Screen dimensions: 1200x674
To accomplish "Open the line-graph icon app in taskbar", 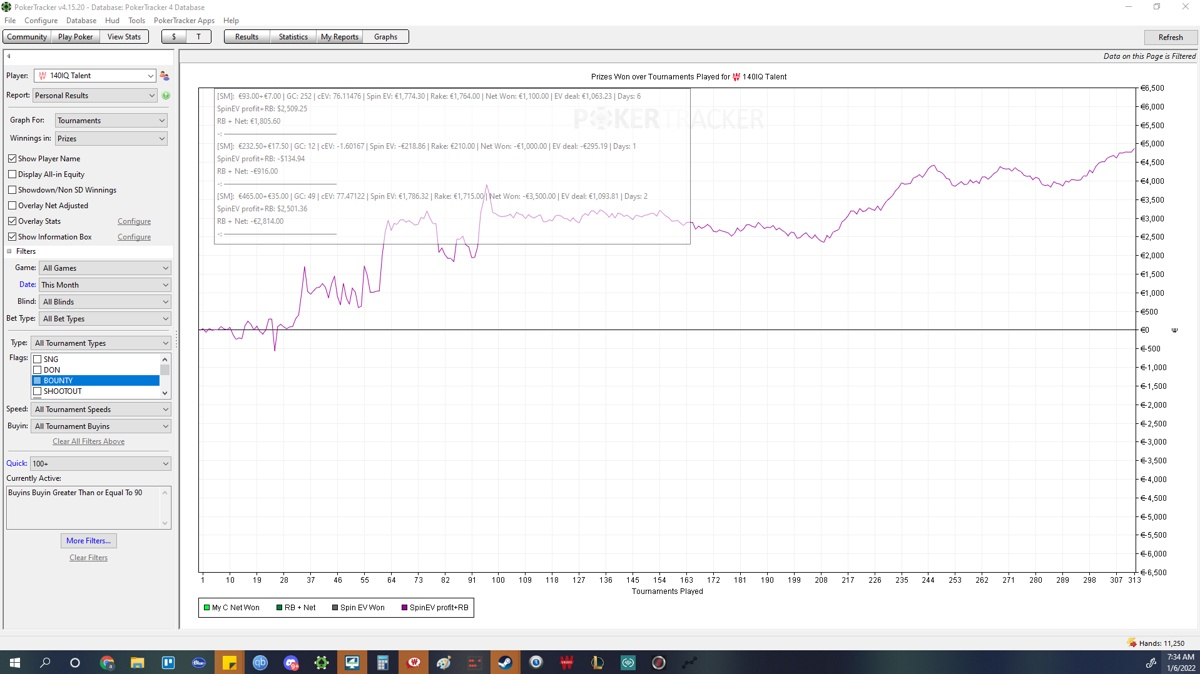I will [x=689, y=662].
